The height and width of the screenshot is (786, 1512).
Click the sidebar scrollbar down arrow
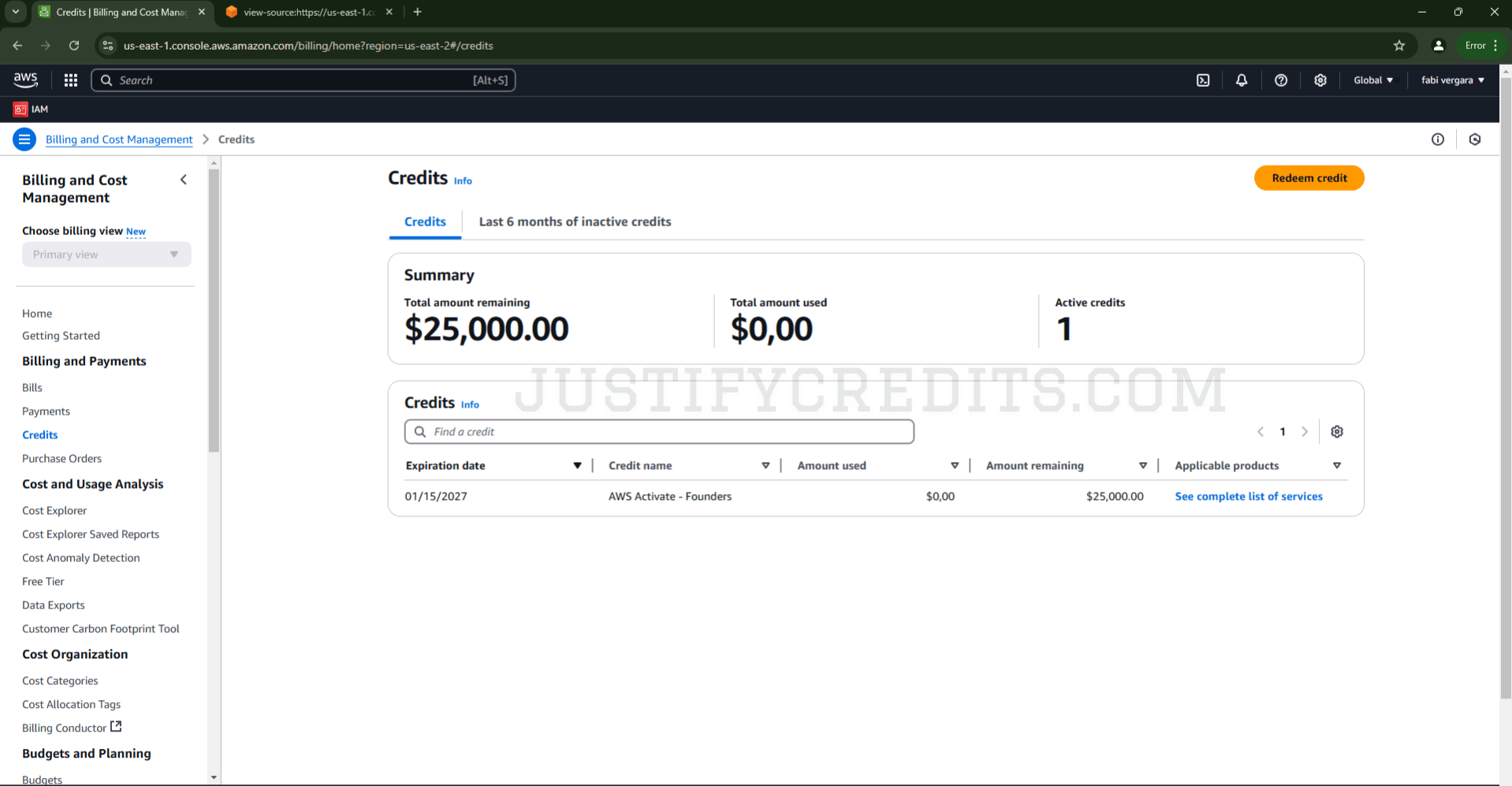coord(214,777)
